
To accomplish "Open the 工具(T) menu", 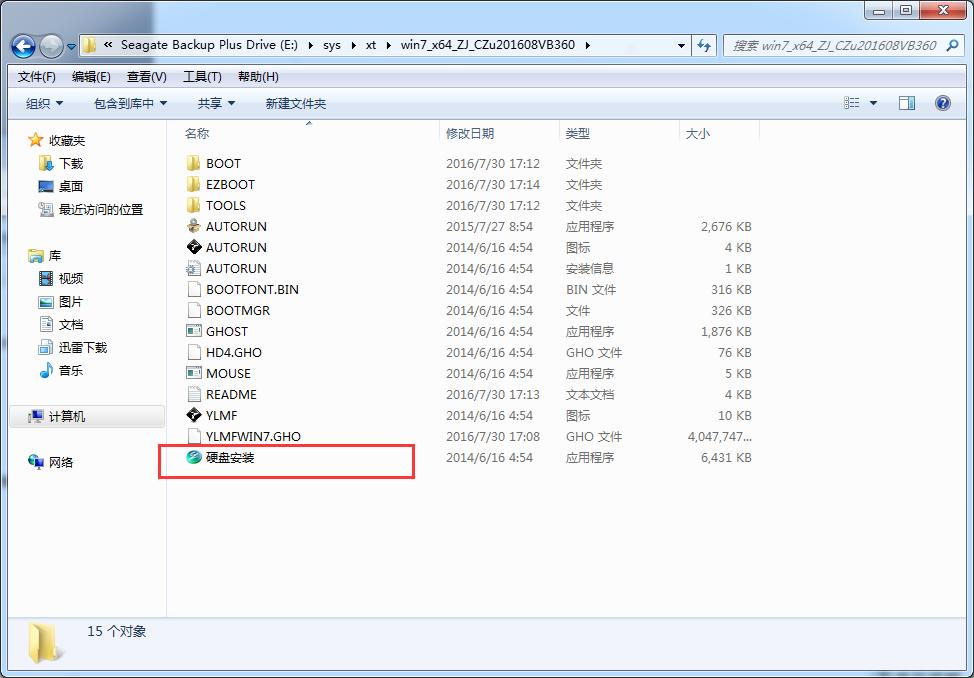I will 202,76.
